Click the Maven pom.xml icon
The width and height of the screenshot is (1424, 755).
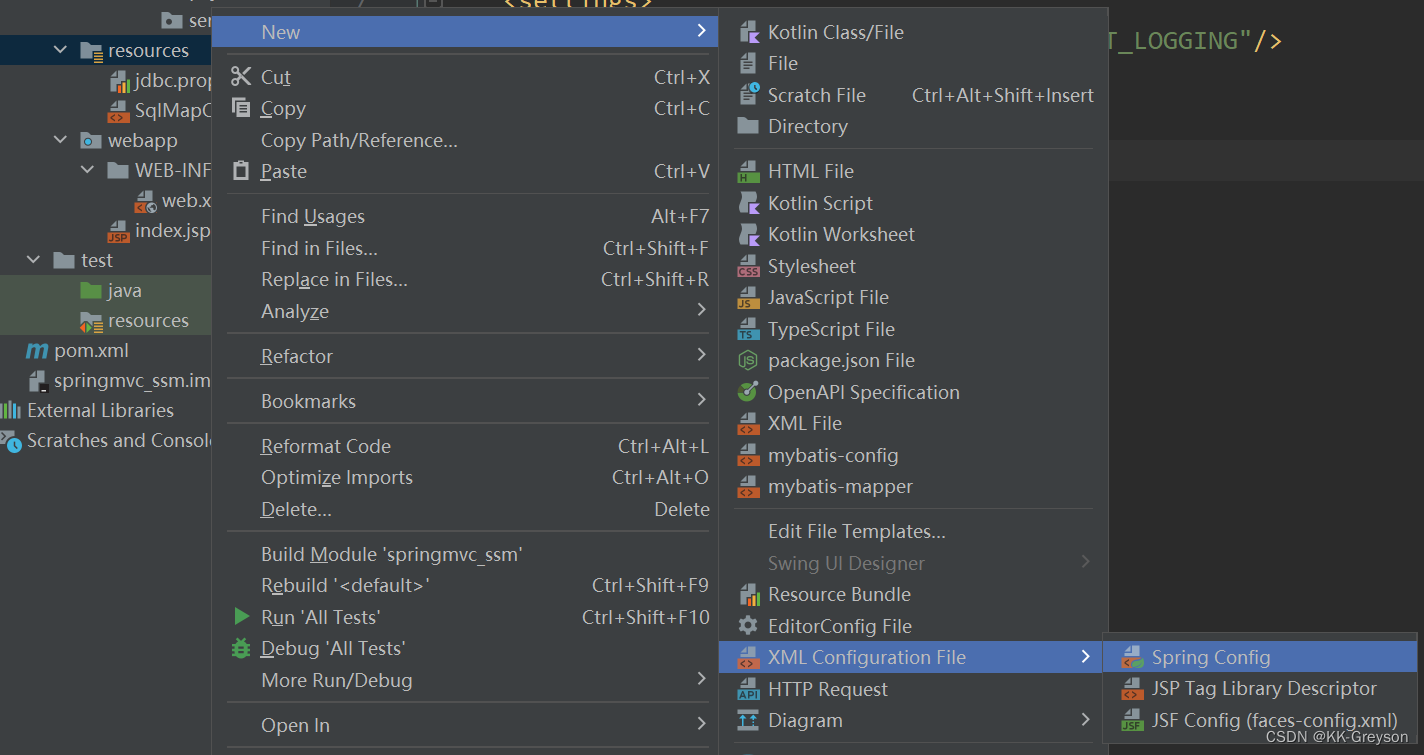click(37, 351)
